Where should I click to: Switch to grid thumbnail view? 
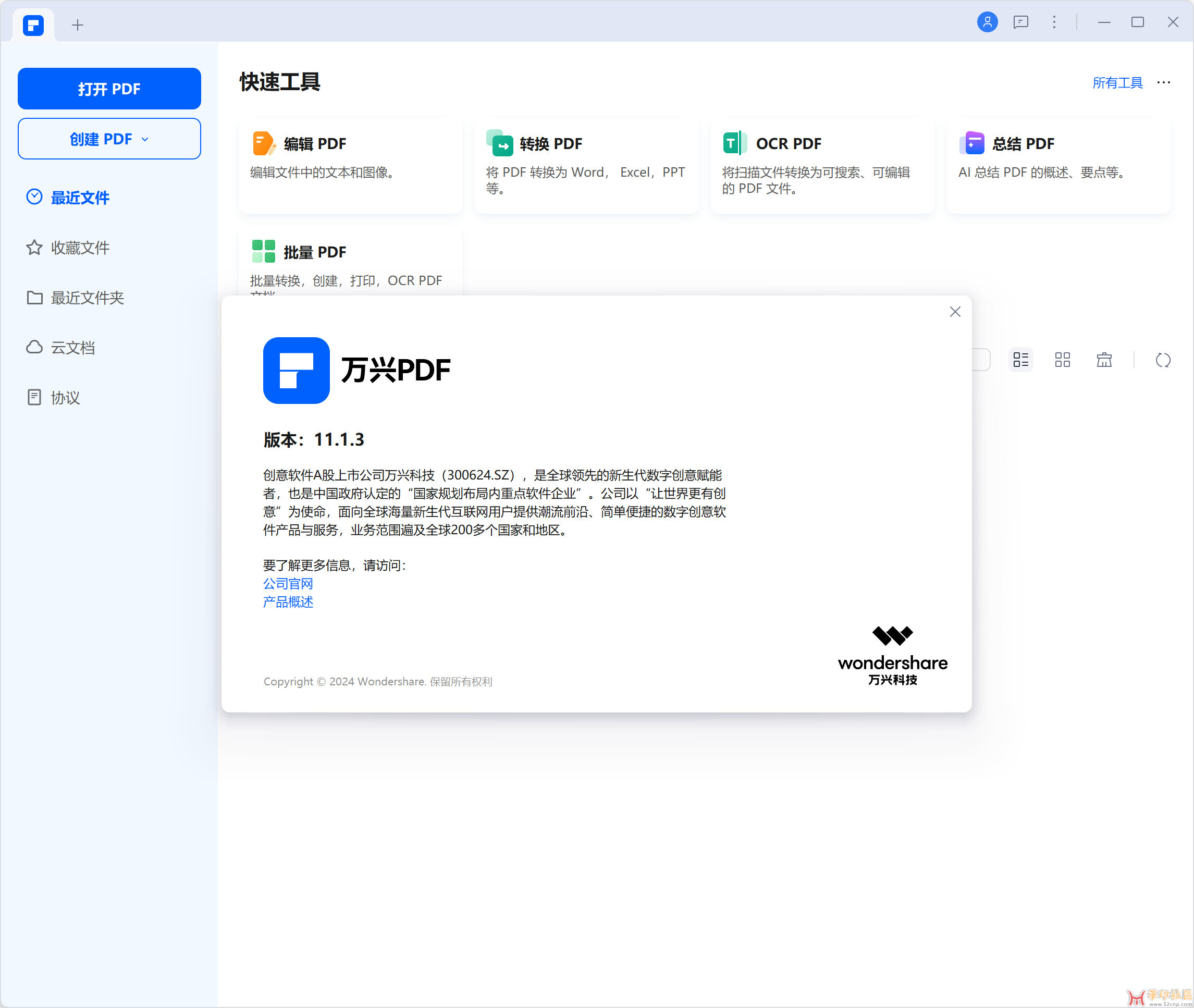pos(1062,360)
